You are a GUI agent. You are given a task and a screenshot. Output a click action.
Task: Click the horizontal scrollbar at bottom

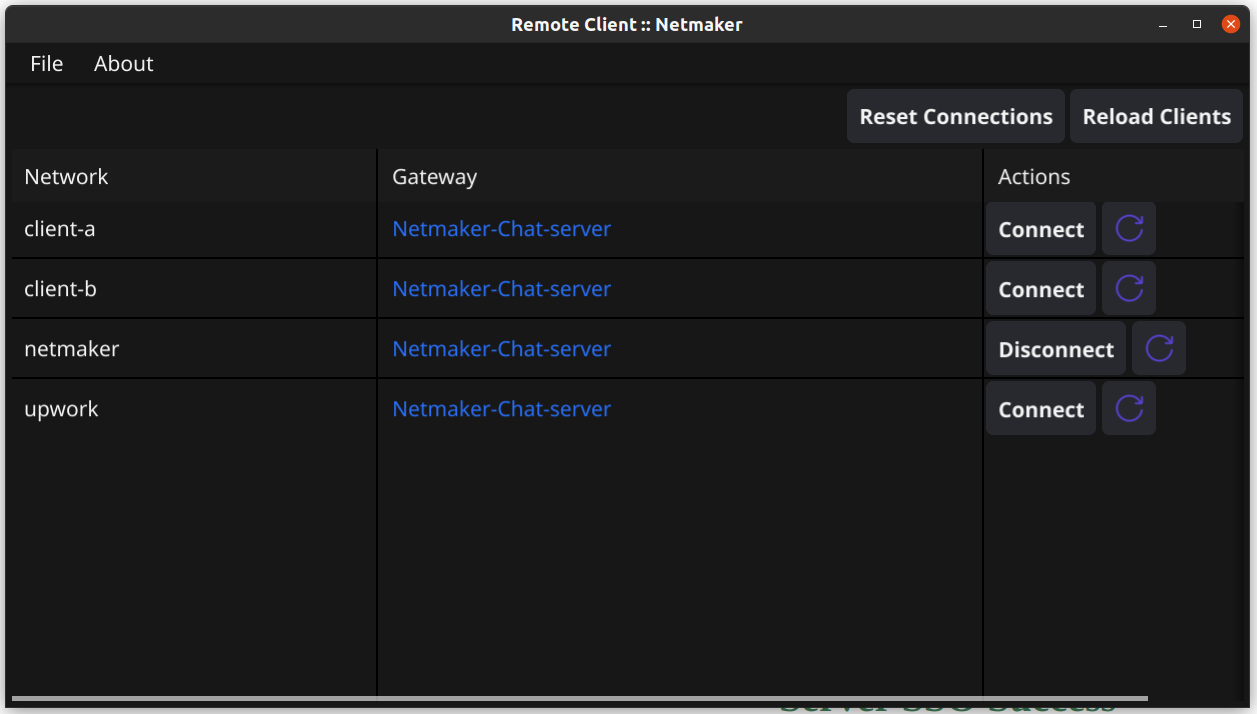point(580,698)
